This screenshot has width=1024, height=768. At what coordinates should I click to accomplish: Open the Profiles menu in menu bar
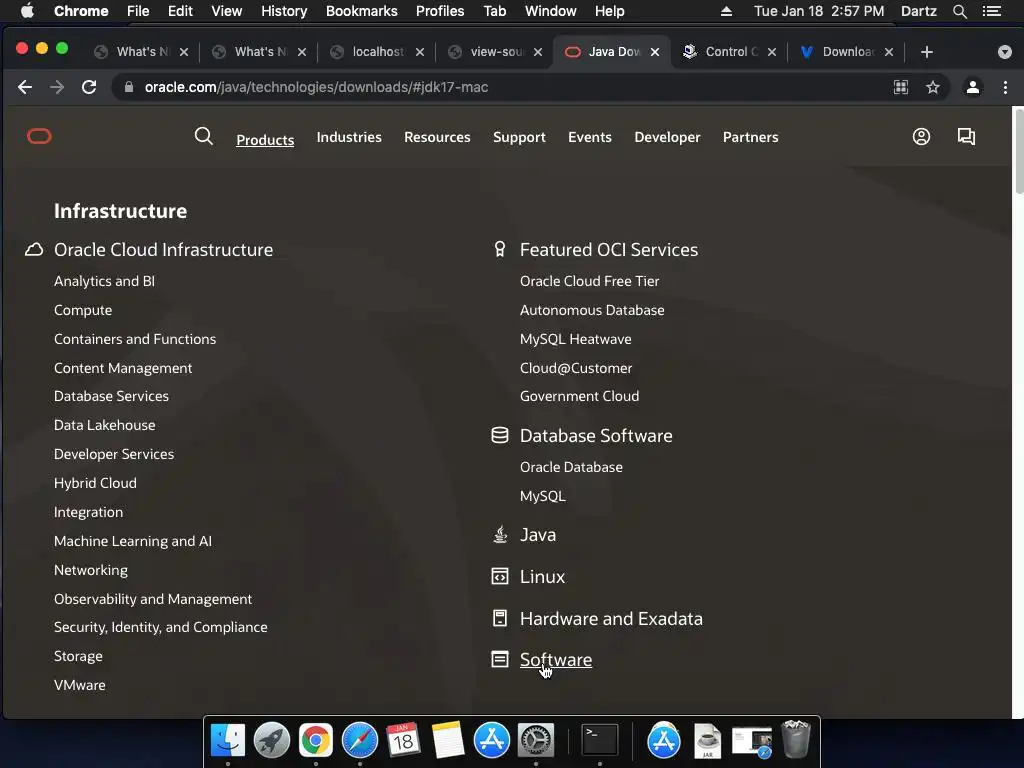(x=440, y=11)
